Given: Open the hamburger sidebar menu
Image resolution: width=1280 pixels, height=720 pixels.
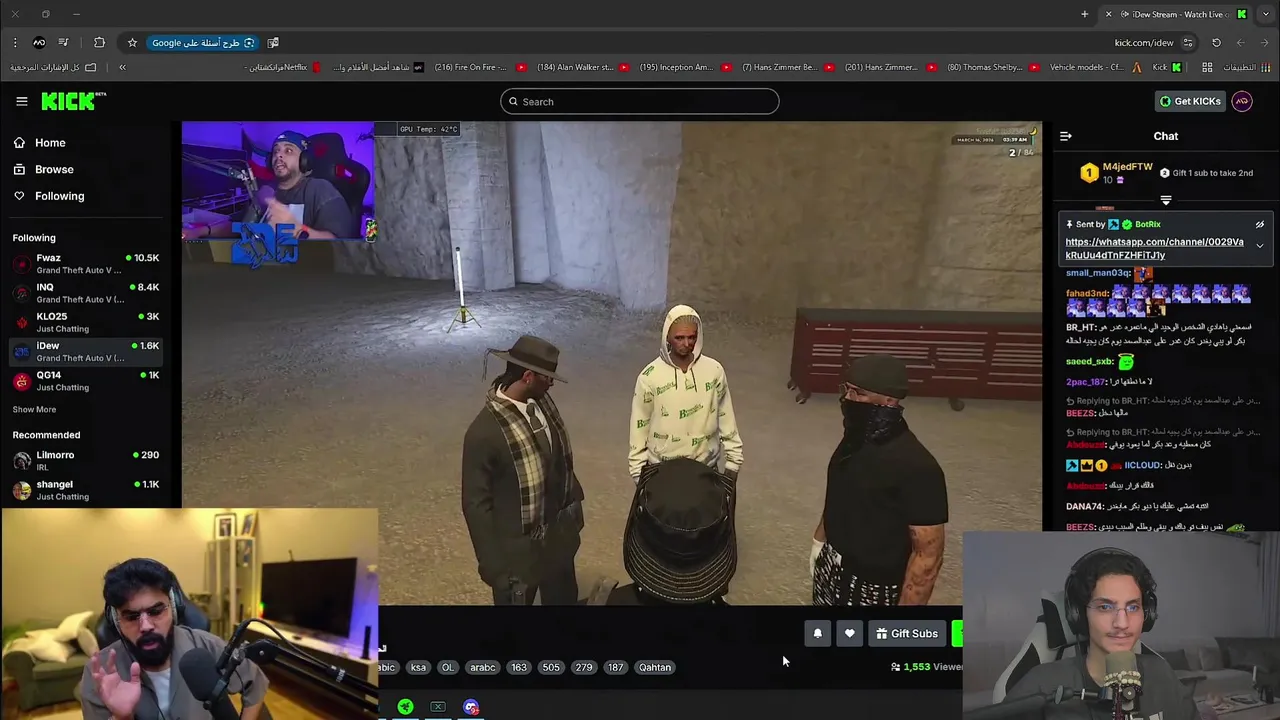Looking at the screenshot, I should tap(21, 101).
